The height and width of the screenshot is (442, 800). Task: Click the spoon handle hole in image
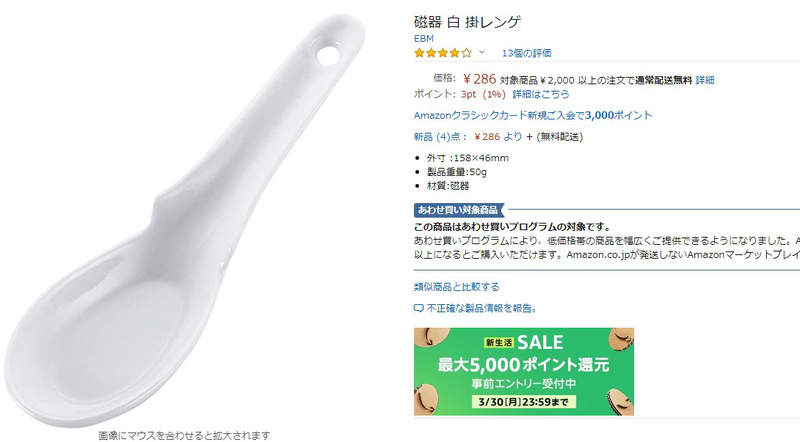click(328, 55)
